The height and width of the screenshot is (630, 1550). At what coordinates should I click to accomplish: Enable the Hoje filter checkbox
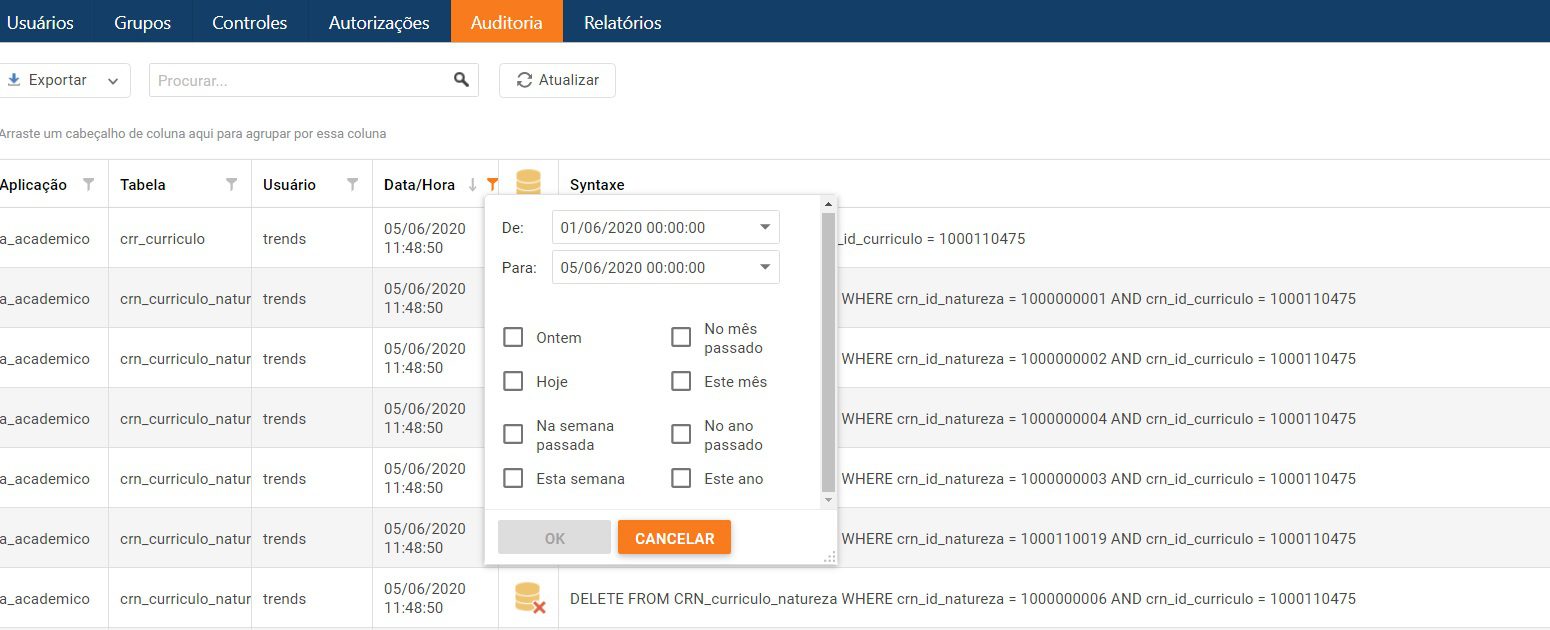tap(513, 382)
